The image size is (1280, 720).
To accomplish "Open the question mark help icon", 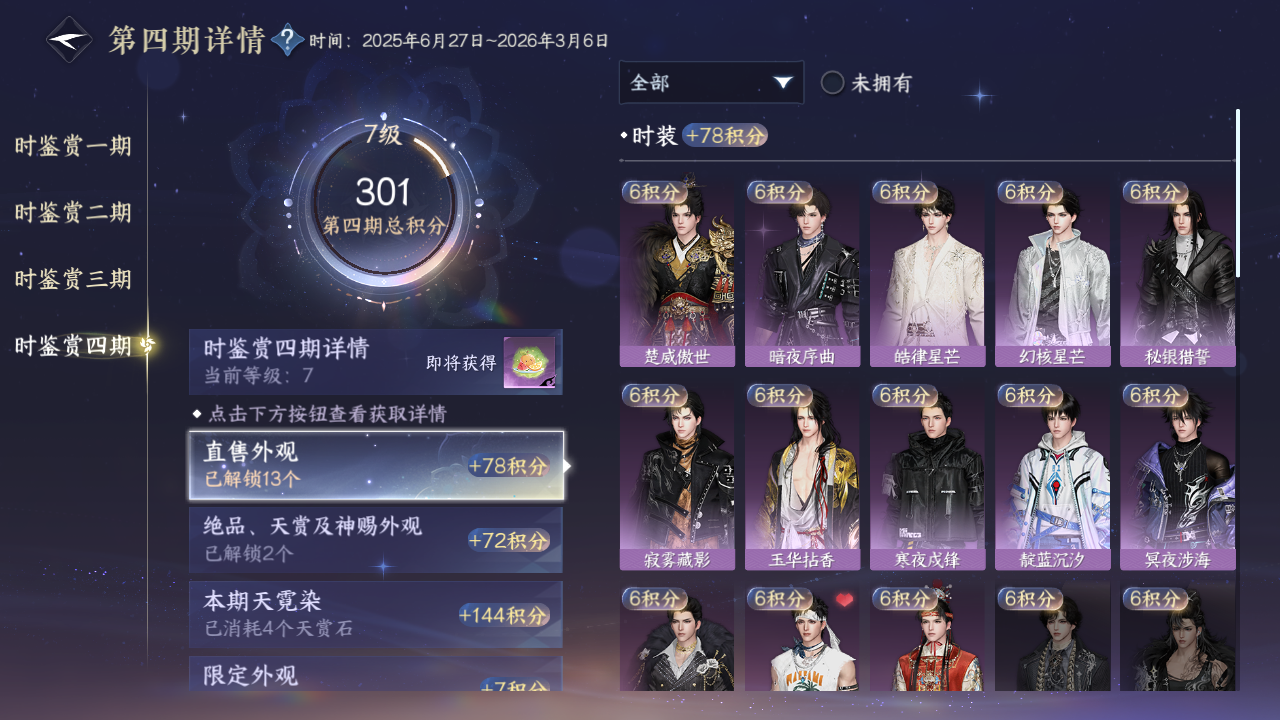I will coord(288,40).
